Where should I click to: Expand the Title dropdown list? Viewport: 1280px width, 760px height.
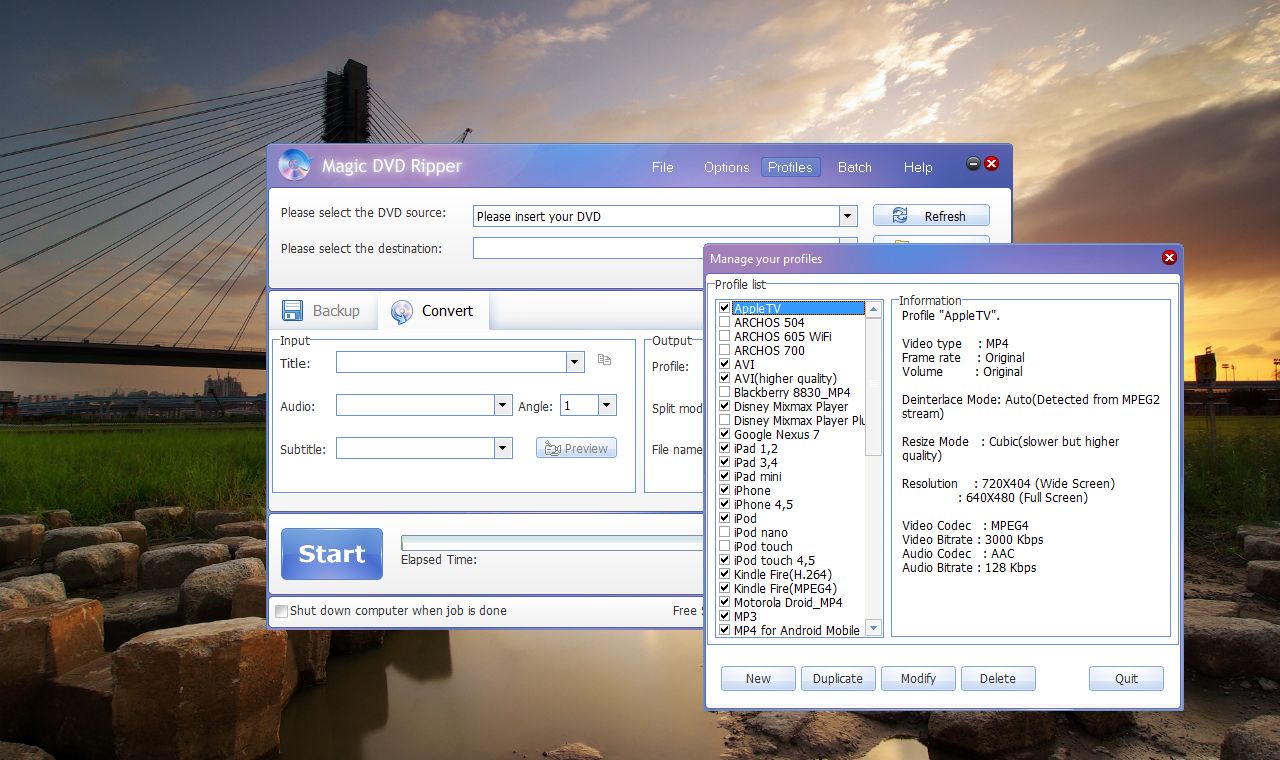pyautogui.click(x=575, y=362)
